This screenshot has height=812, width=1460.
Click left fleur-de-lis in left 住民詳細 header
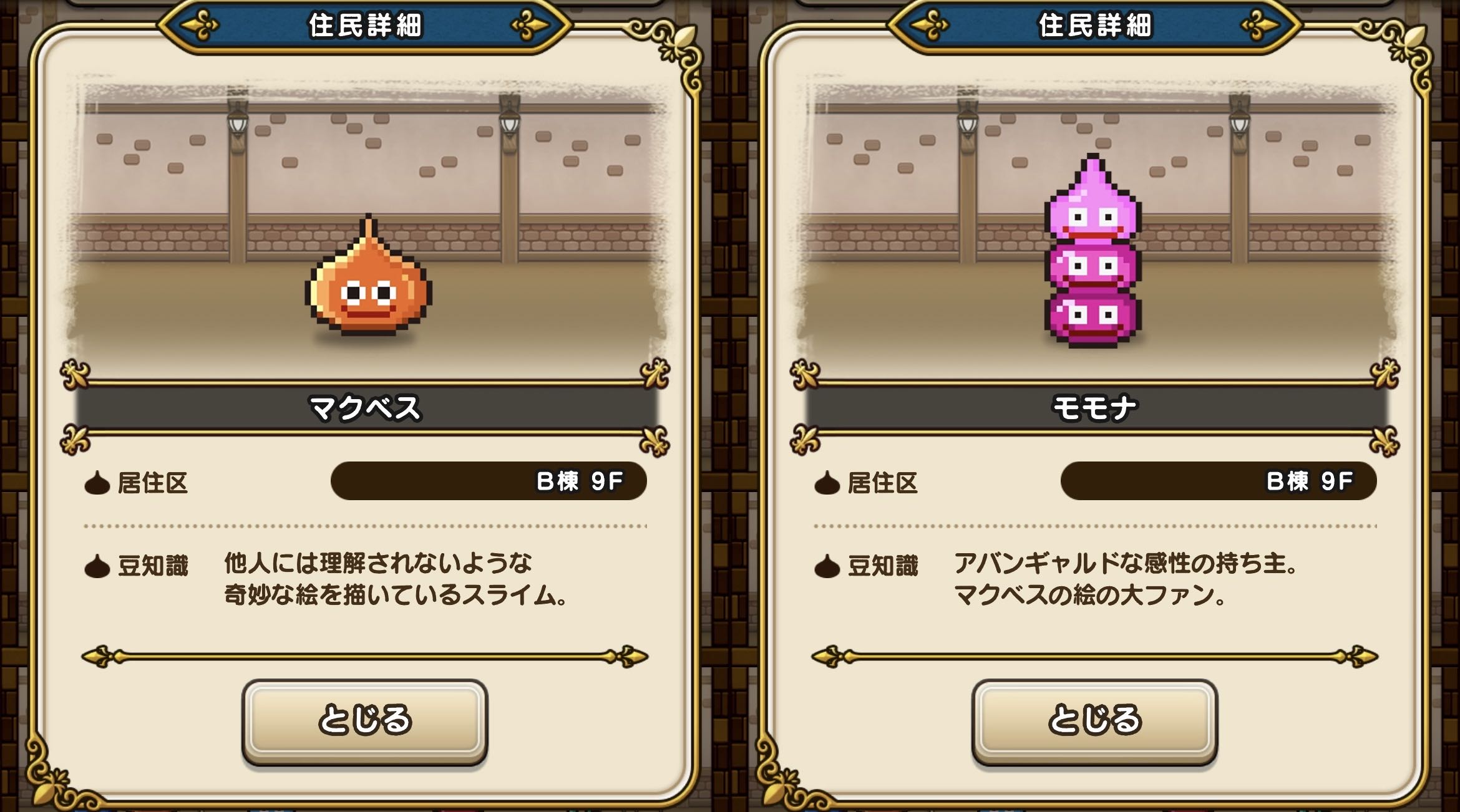(198, 26)
